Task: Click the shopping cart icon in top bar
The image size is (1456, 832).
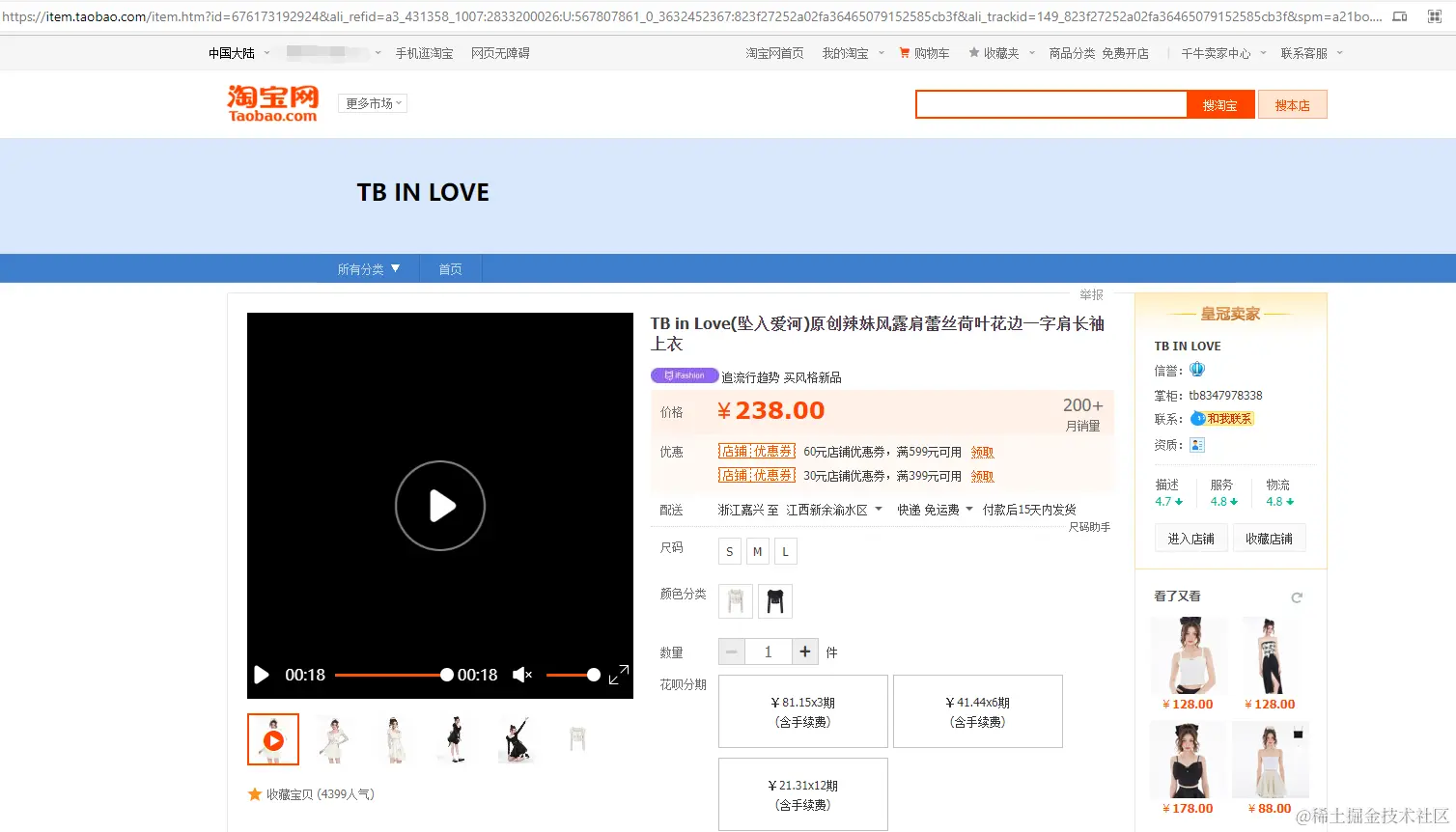Action: pos(905,53)
